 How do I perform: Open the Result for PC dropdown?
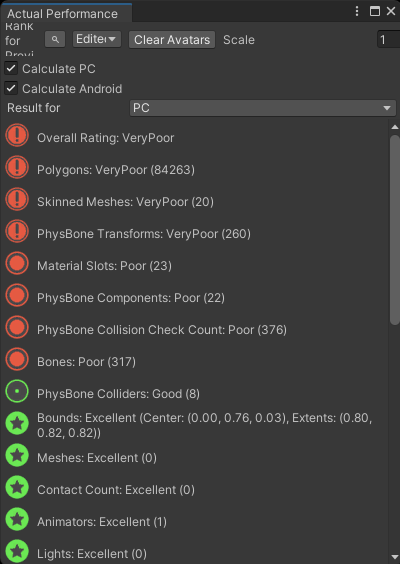(263, 108)
